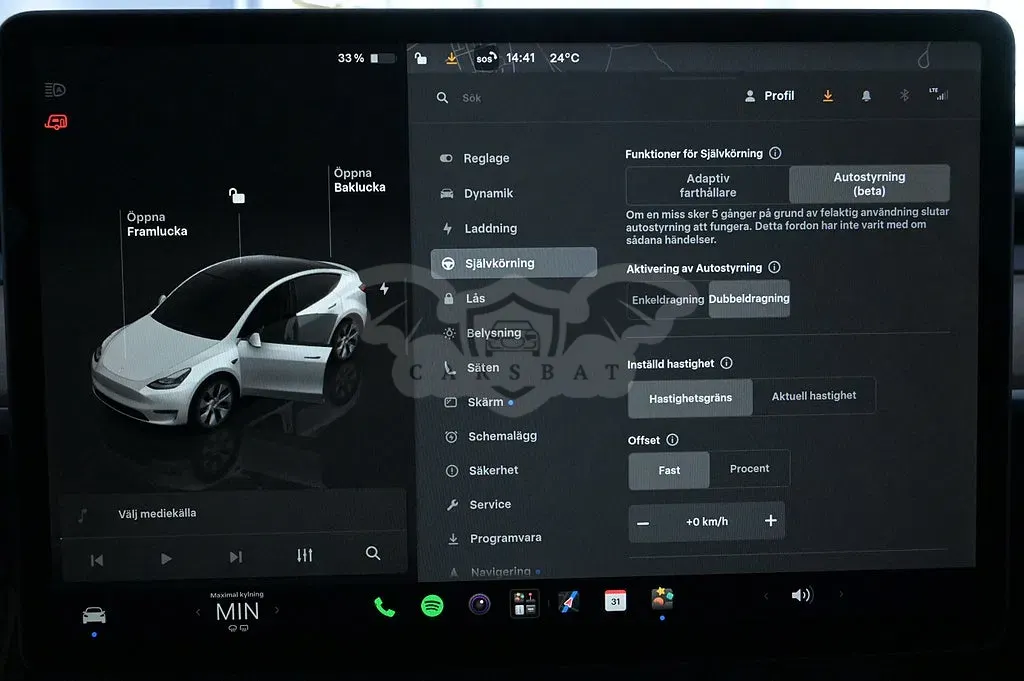Open the navigation map app icon

point(569,601)
